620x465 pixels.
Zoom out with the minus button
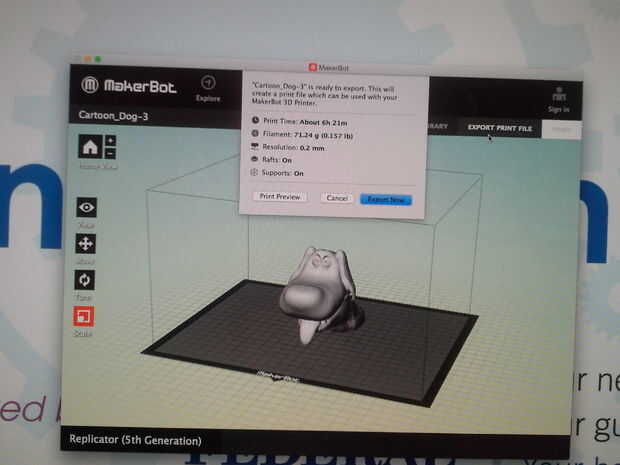click(x=110, y=153)
